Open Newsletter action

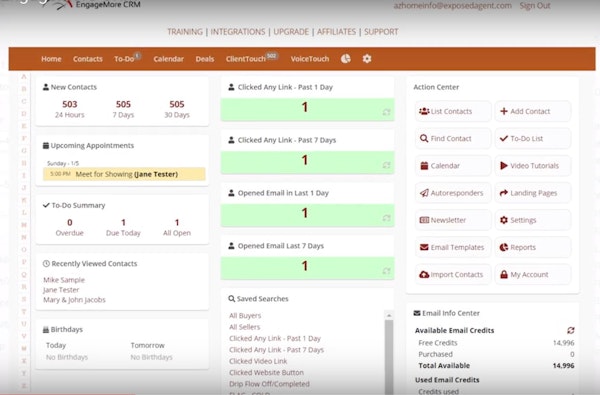click(453, 220)
